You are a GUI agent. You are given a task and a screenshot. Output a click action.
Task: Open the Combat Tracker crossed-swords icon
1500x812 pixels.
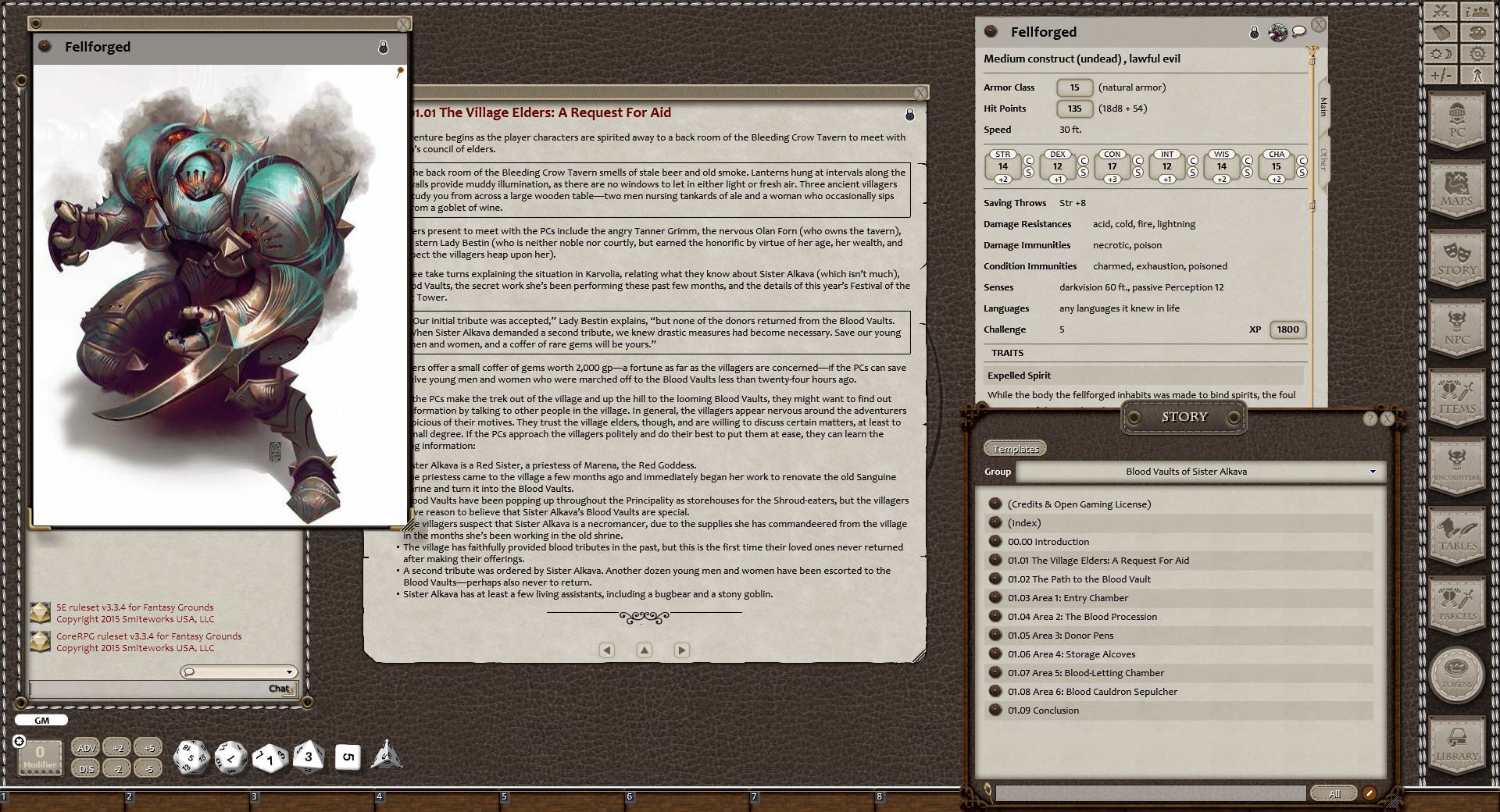1441,12
